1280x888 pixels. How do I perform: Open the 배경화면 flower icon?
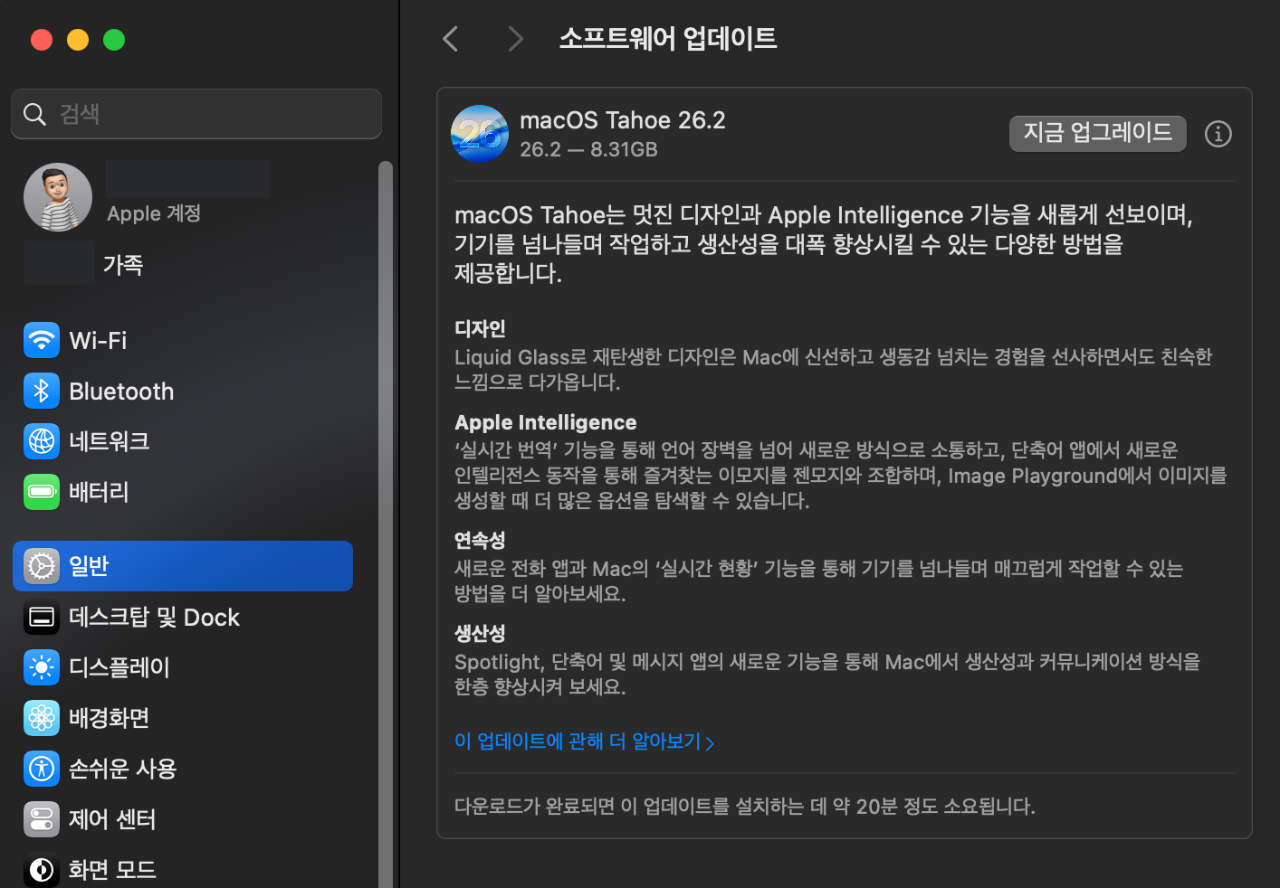41,718
